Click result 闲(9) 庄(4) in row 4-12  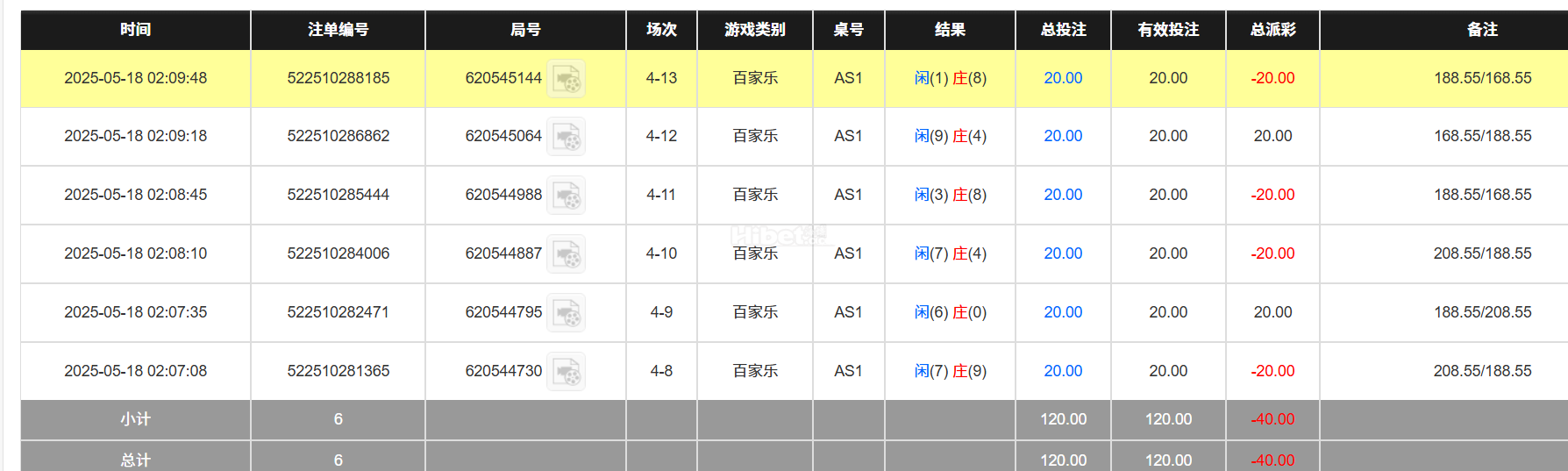950,136
